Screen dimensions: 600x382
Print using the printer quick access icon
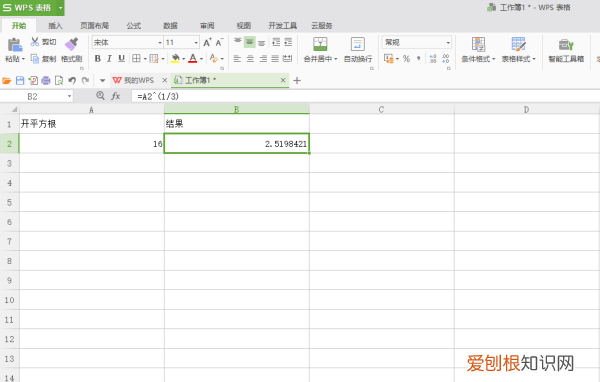[x=46, y=80]
